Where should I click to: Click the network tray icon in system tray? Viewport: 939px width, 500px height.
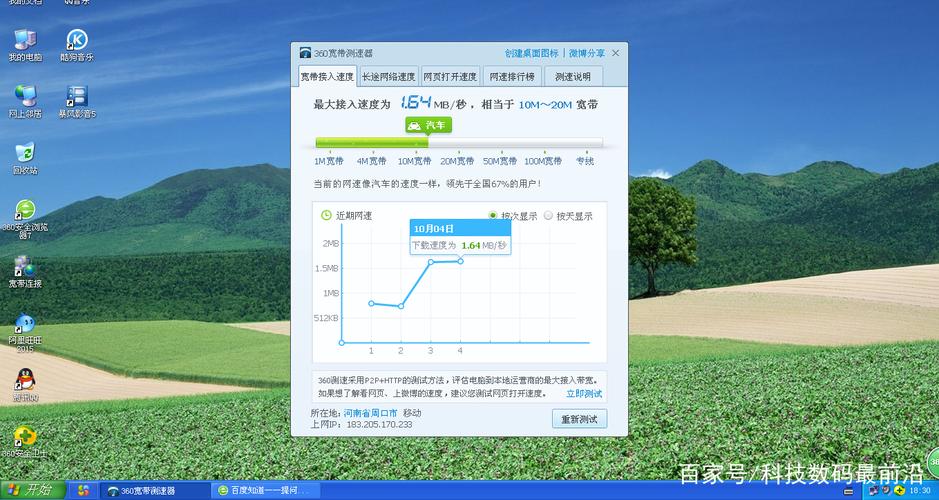[873, 490]
